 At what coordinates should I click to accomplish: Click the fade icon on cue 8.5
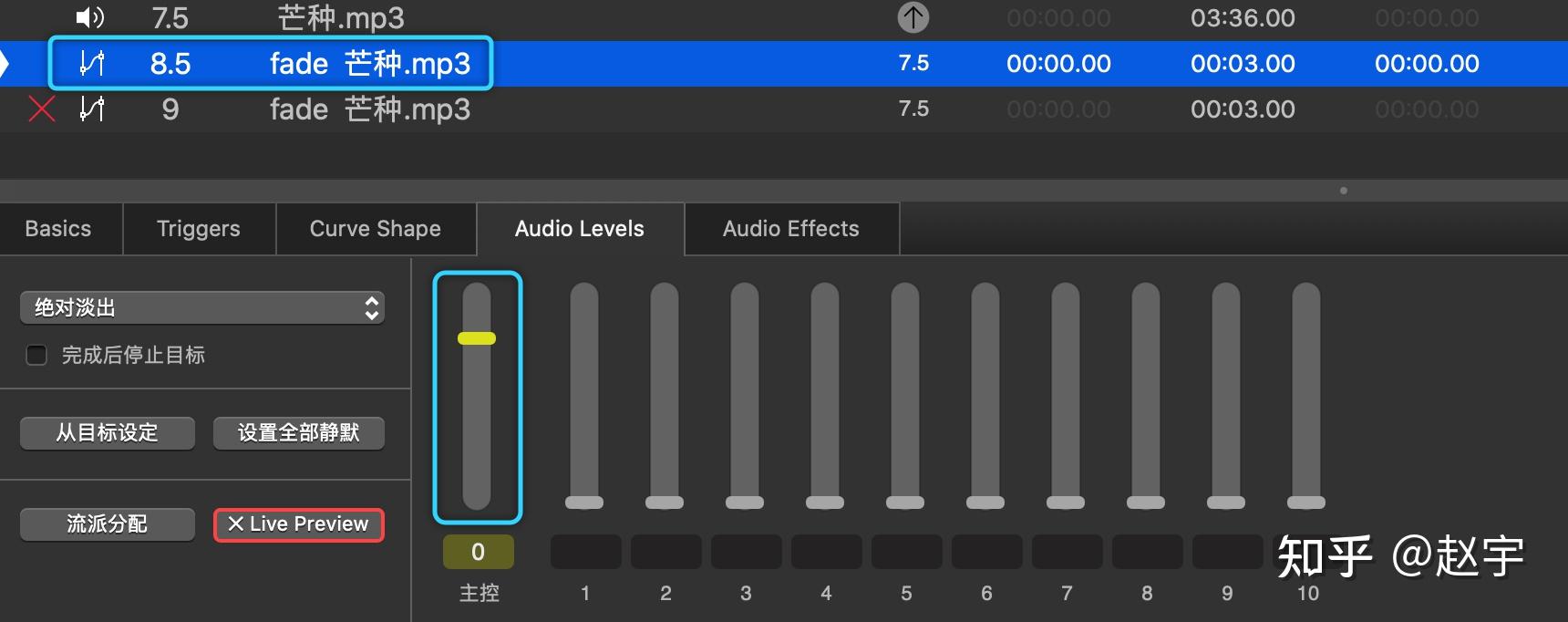pyautogui.click(x=92, y=63)
